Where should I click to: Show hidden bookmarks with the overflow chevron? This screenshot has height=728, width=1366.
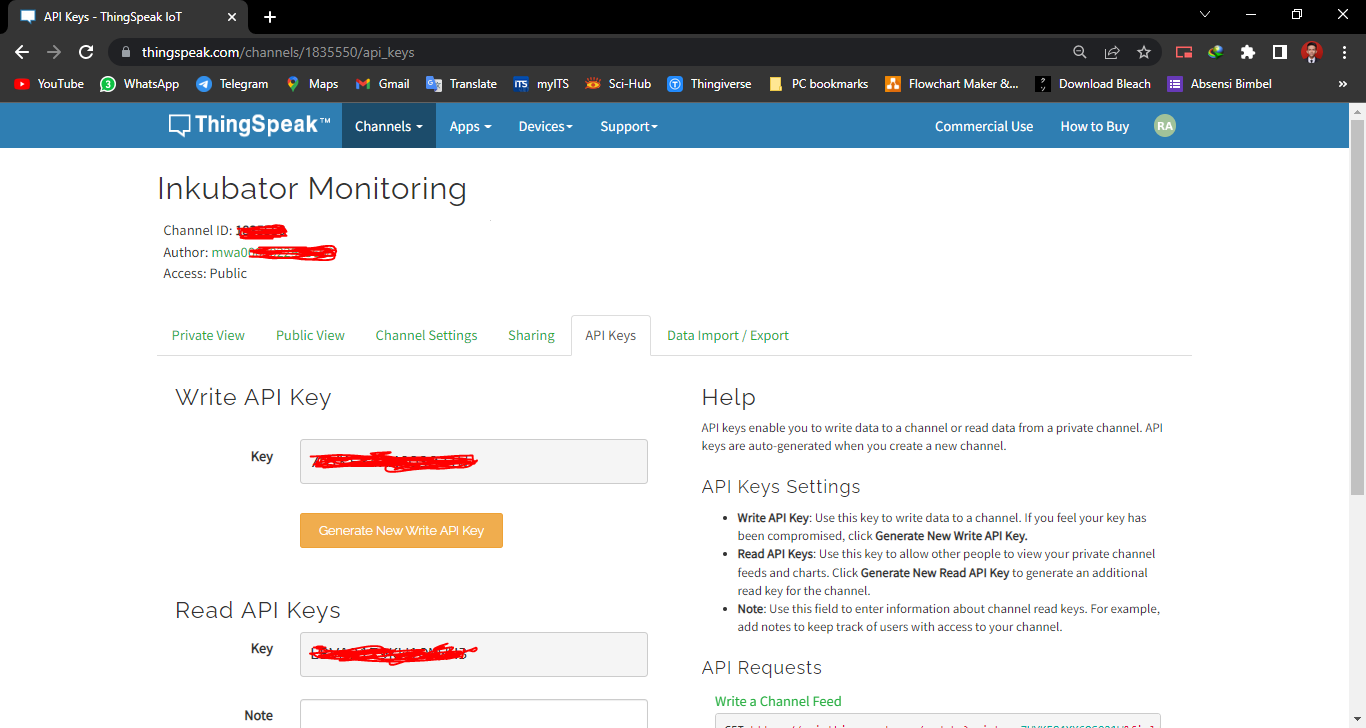pyautogui.click(x=1342, y=84)
